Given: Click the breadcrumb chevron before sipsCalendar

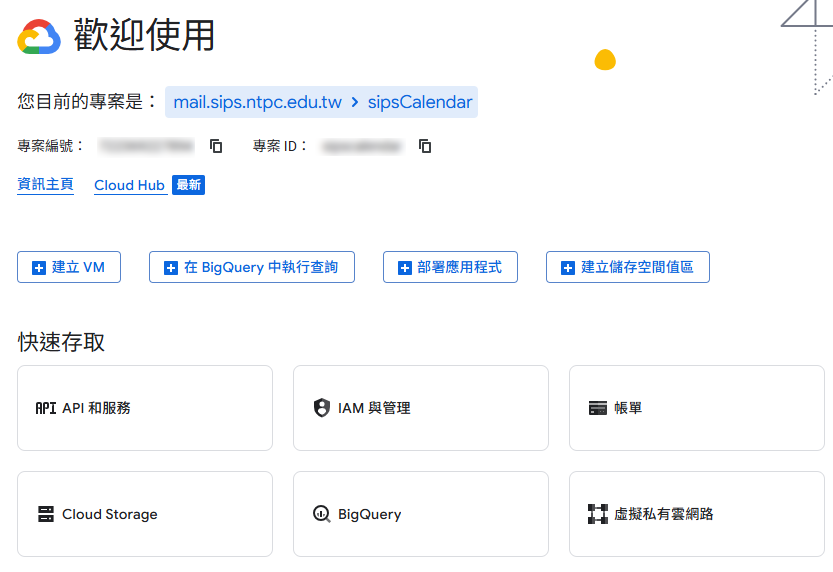Looking at the screenshot, I should click(355, 102).
